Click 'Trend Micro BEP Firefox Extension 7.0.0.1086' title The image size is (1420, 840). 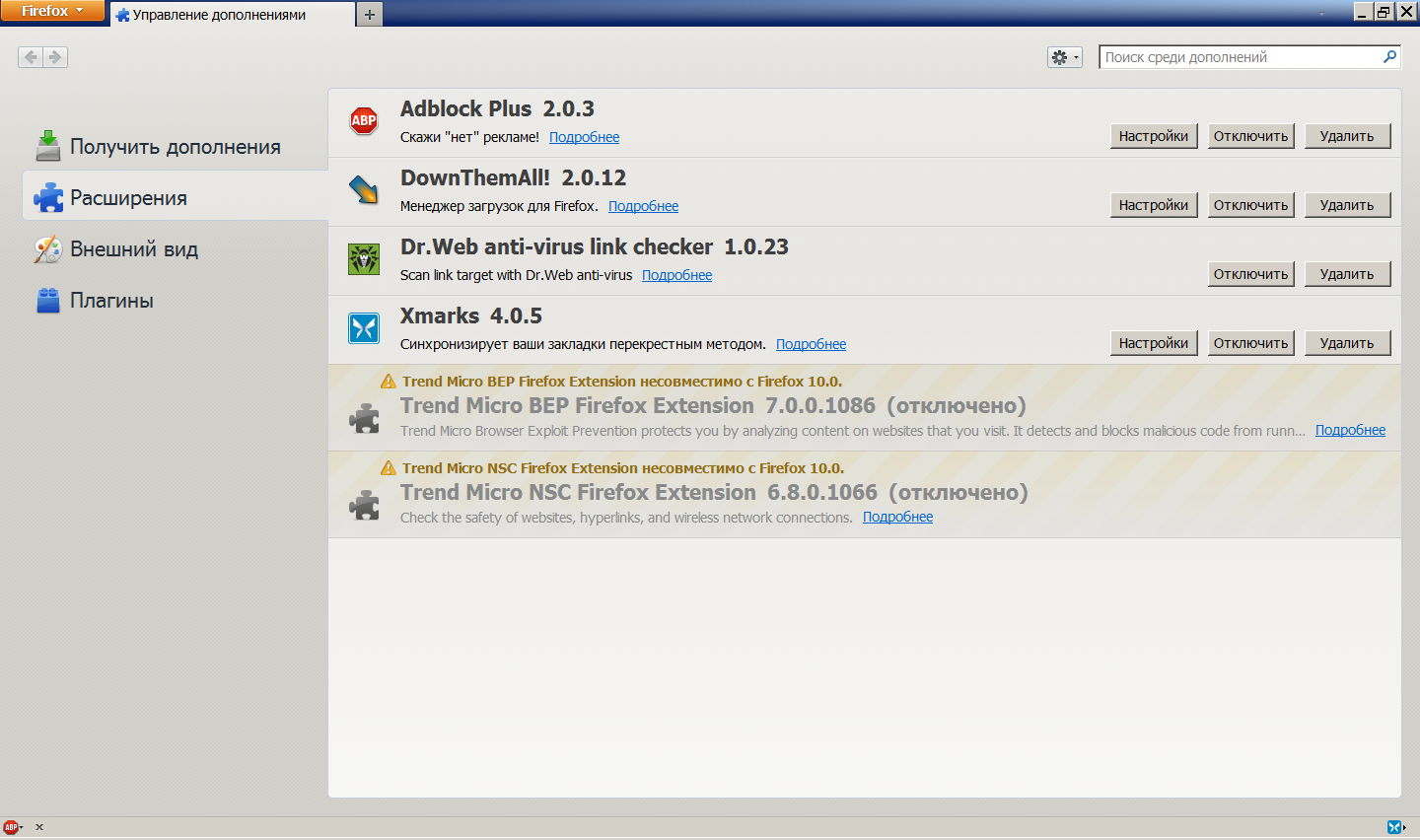tap(637, 405)
